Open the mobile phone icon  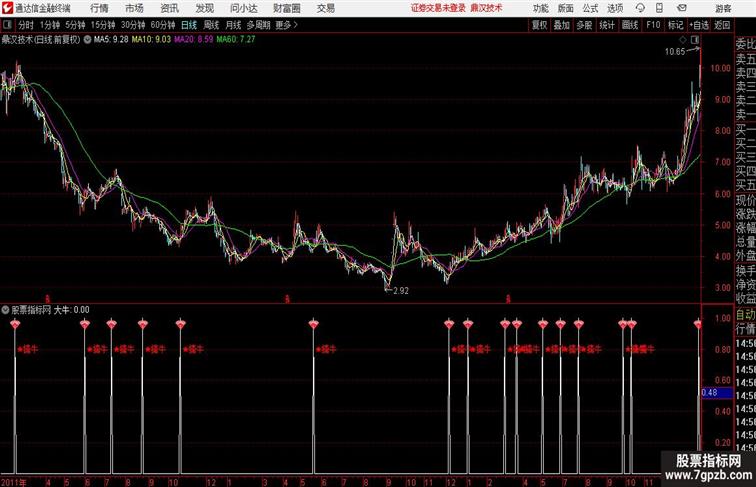click(659, 8)
